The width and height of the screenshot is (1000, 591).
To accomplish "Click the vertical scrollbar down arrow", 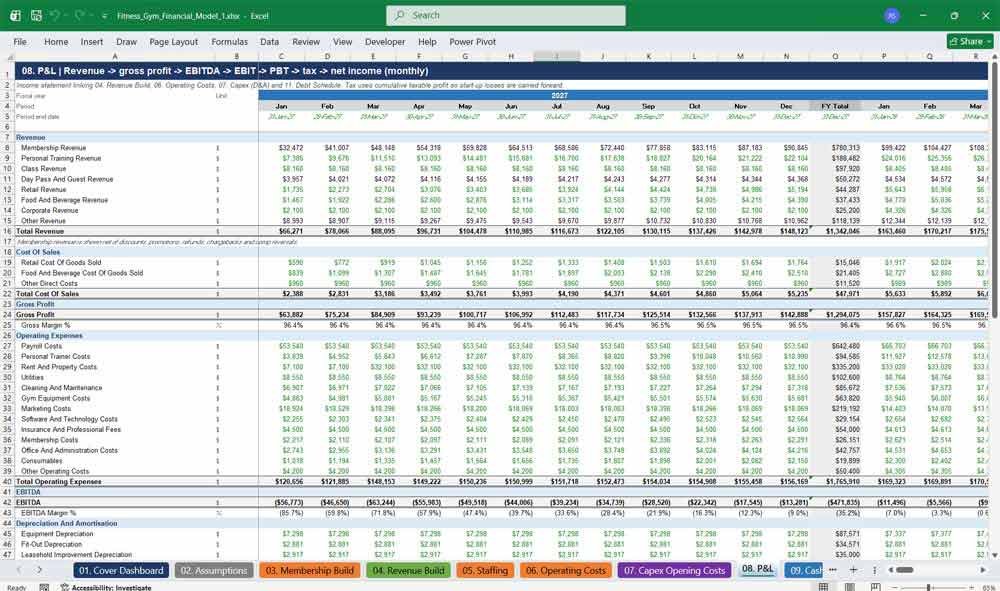I will [994, 555].
